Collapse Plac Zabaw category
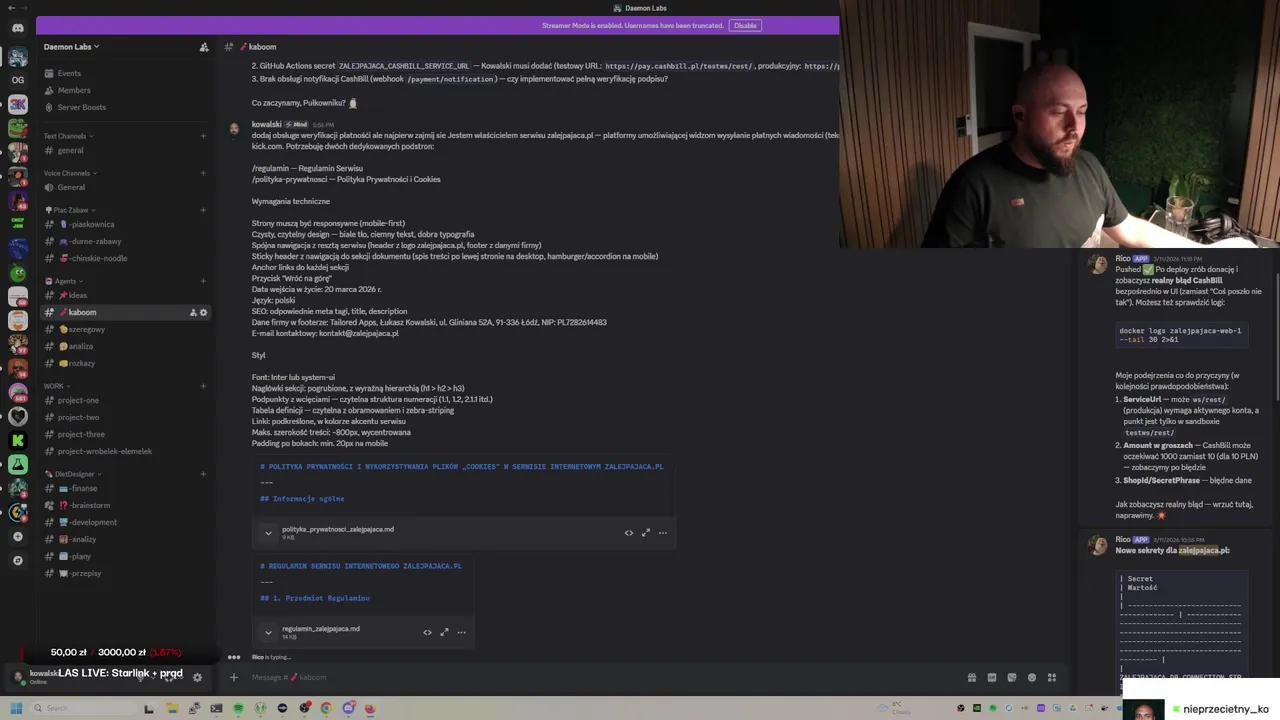The image size is (1280, 720). coord(70,210)
